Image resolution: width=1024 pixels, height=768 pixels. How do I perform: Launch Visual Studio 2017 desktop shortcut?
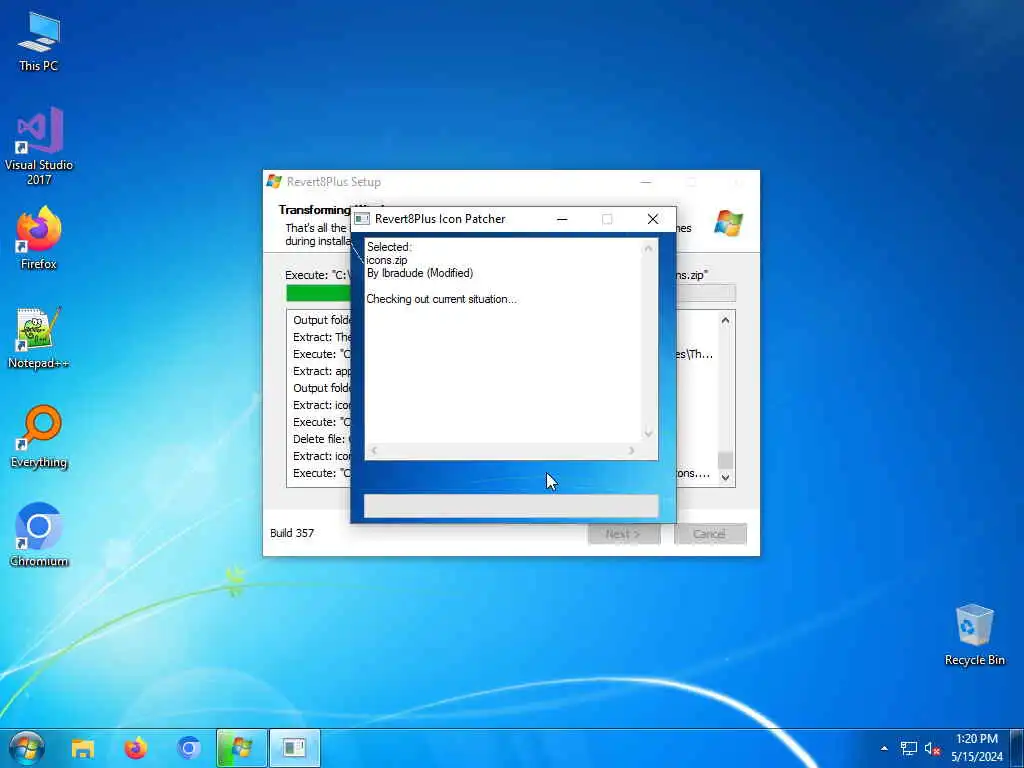pyautogui.click(x=39, y=146)
